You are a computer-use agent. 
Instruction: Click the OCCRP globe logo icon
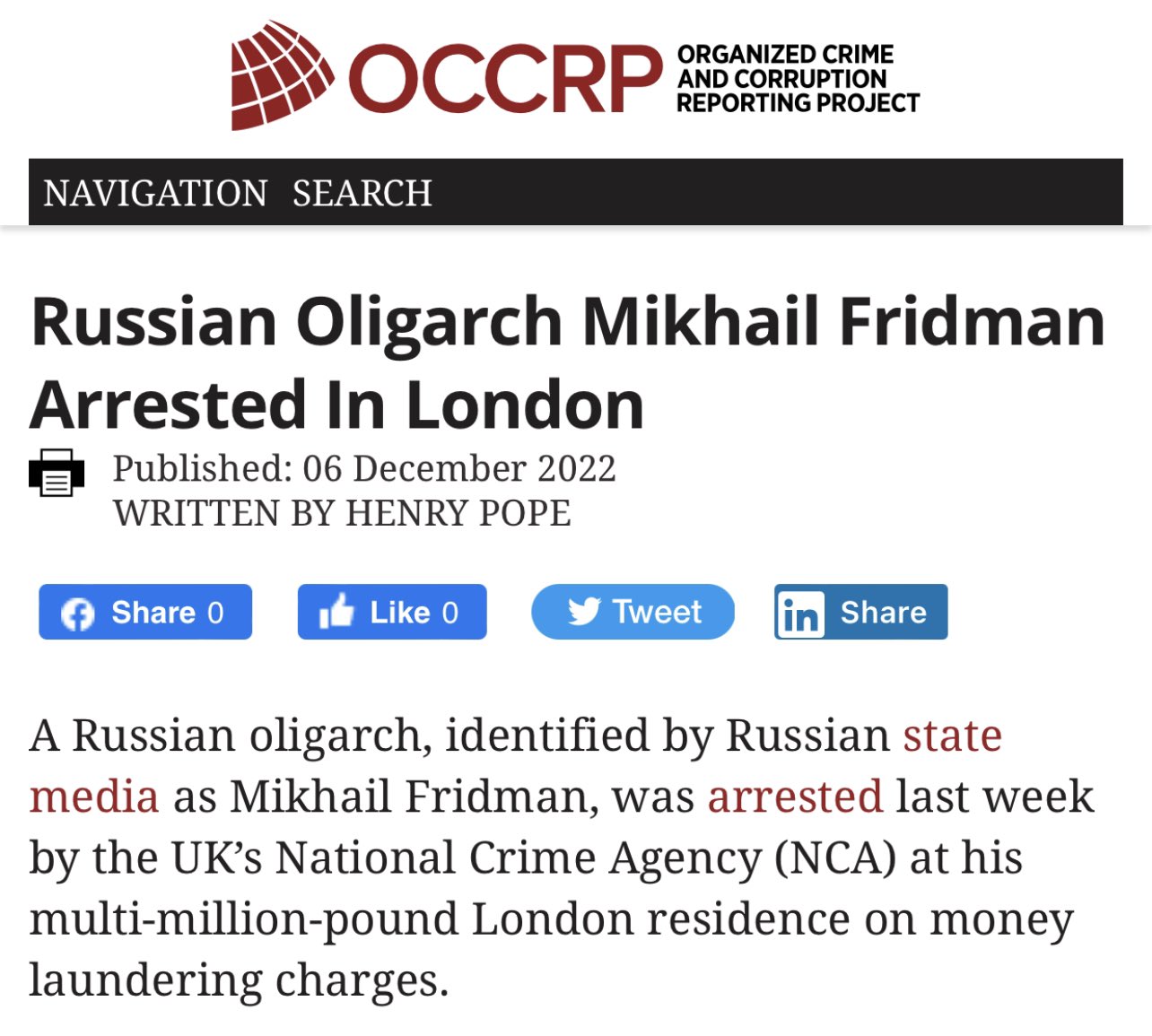pos(283,75)
